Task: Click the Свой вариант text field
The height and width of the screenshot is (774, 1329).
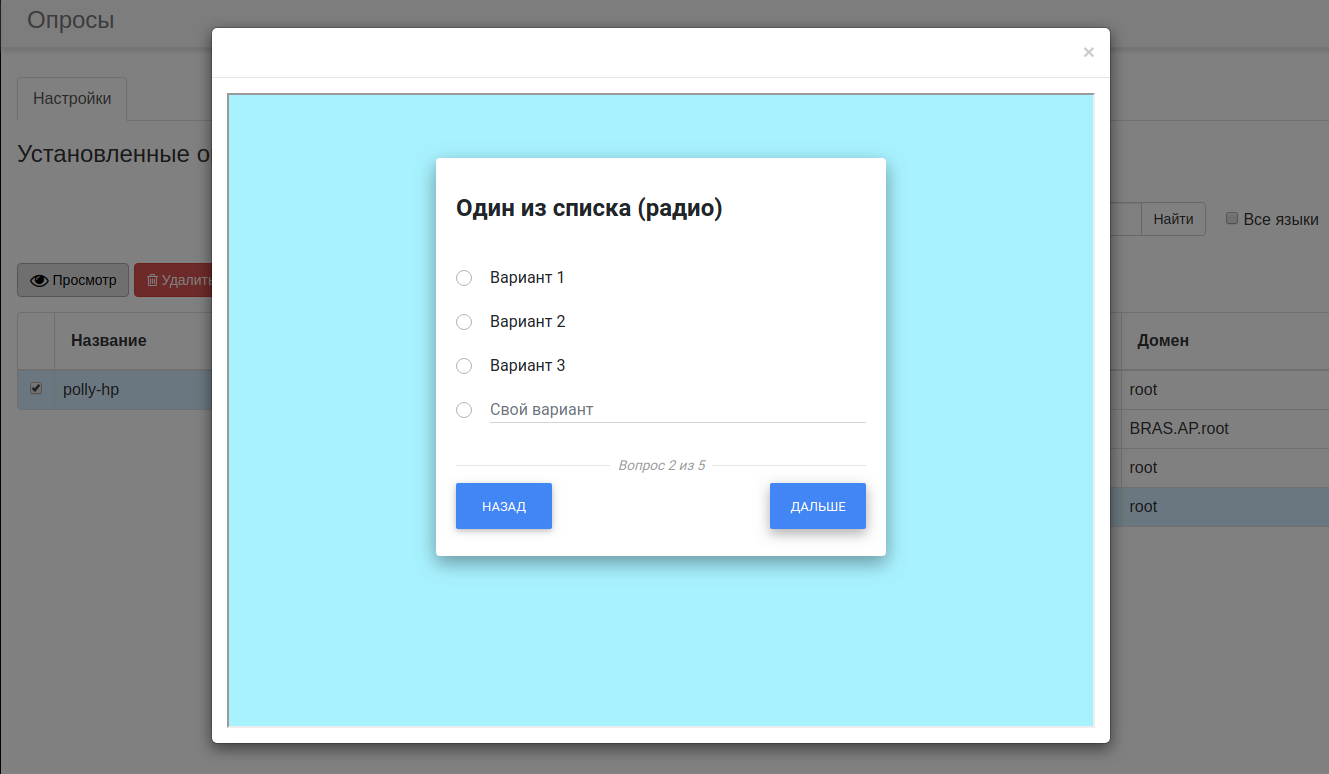Action: [x=677, y=410]
